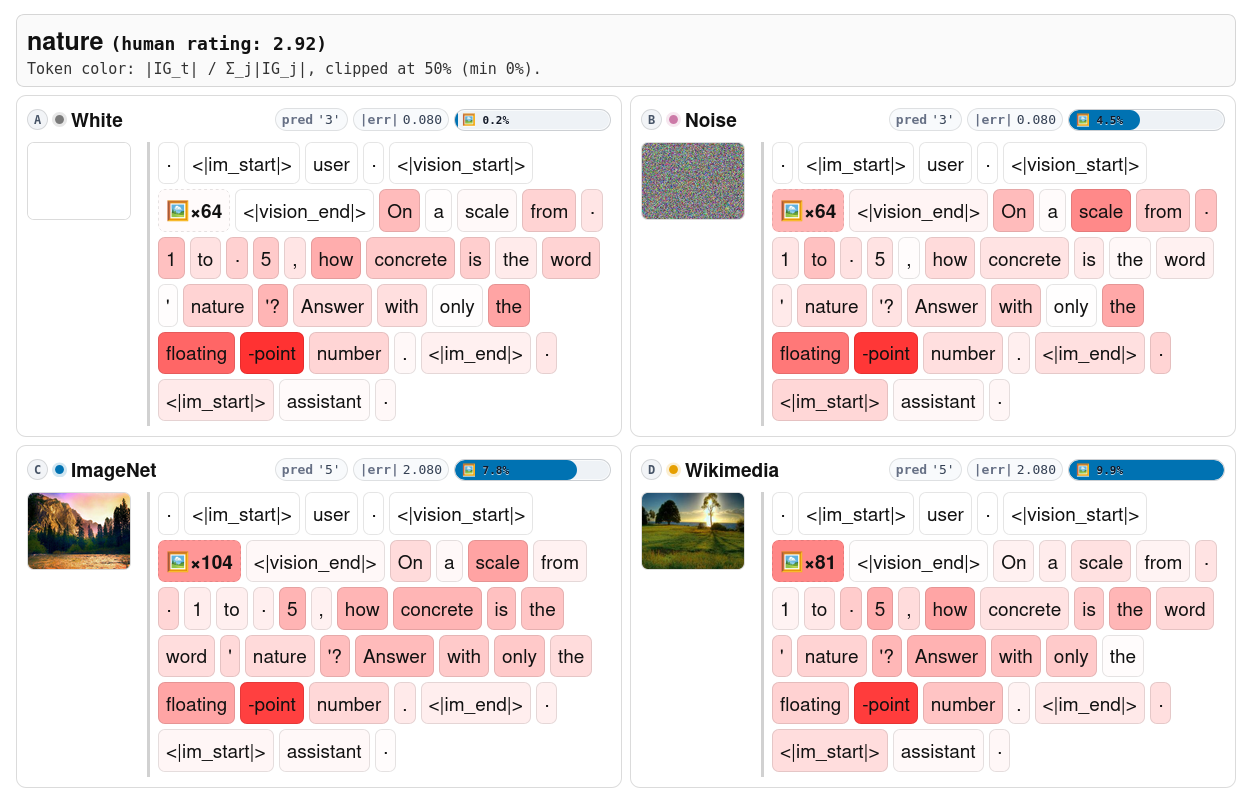The width and height of the screenshot is (1252, 808).
Task: Select 'floating' token in White panel
Action: [x=196, y=353]
